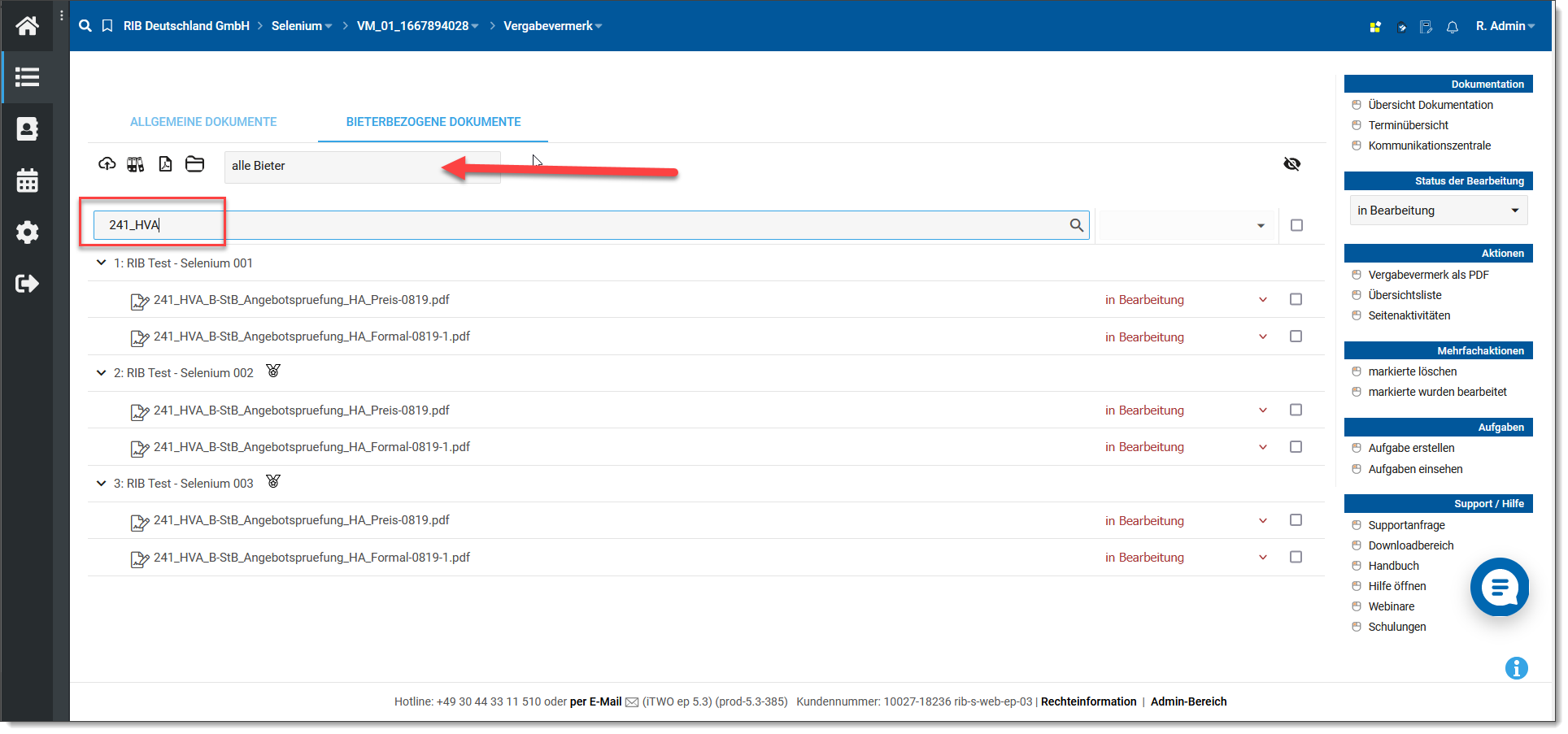Open the chat bubble widget

1499,587
